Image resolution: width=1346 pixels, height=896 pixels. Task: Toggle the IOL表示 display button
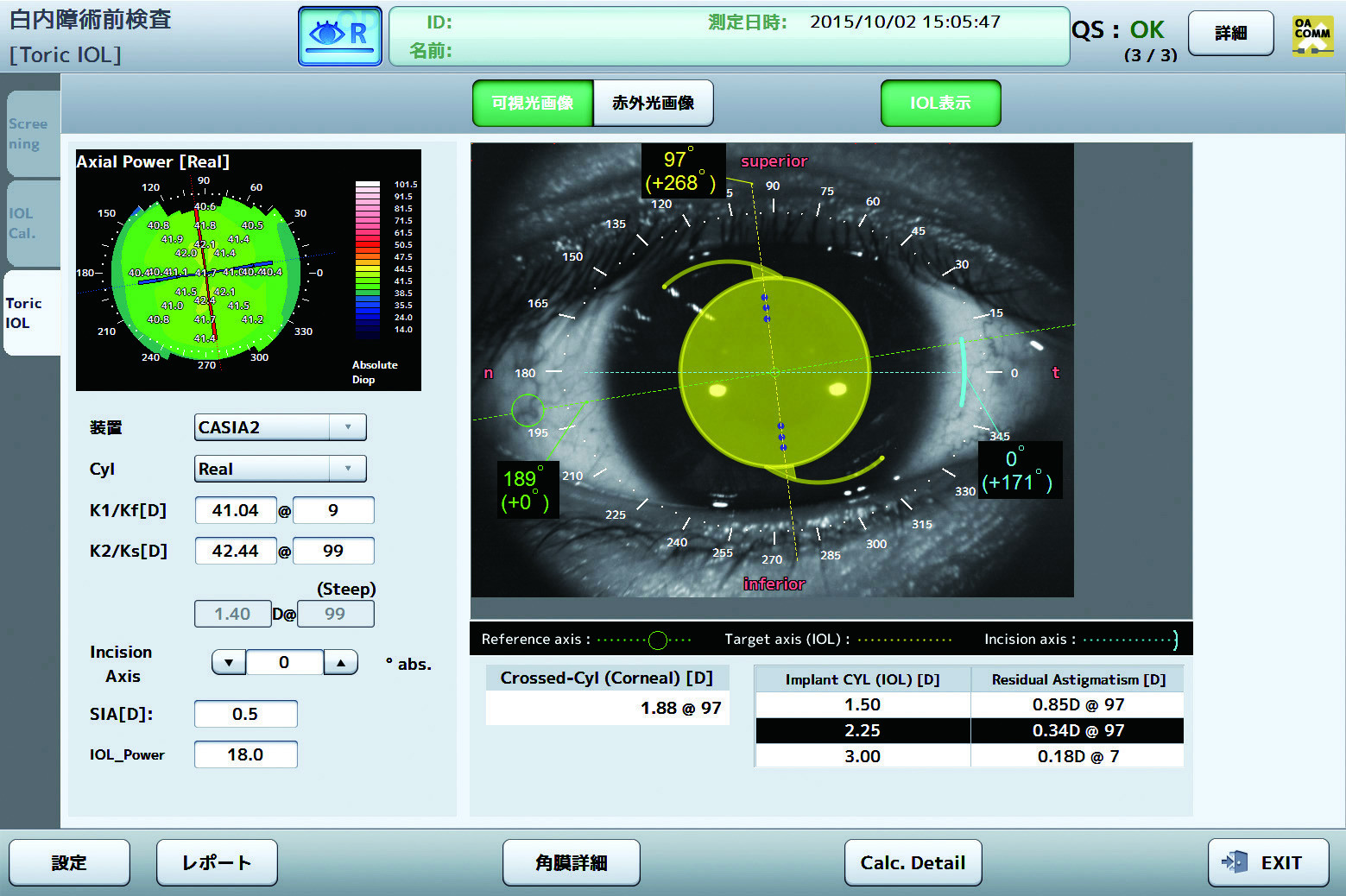pyautogui.click(x=940, y=104)
